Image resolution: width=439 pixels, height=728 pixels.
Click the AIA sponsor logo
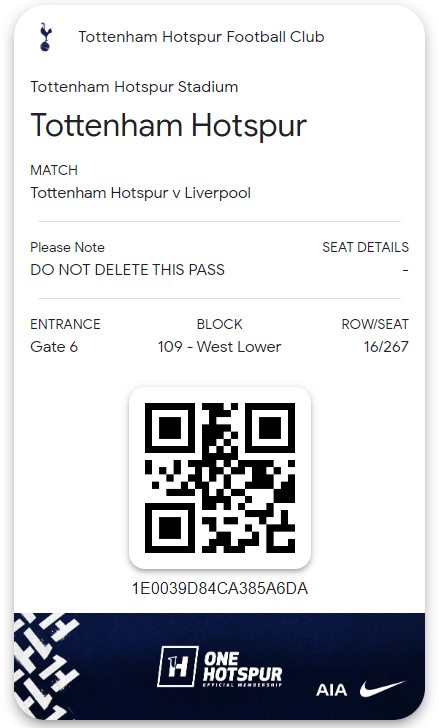(x=331, y=689)
